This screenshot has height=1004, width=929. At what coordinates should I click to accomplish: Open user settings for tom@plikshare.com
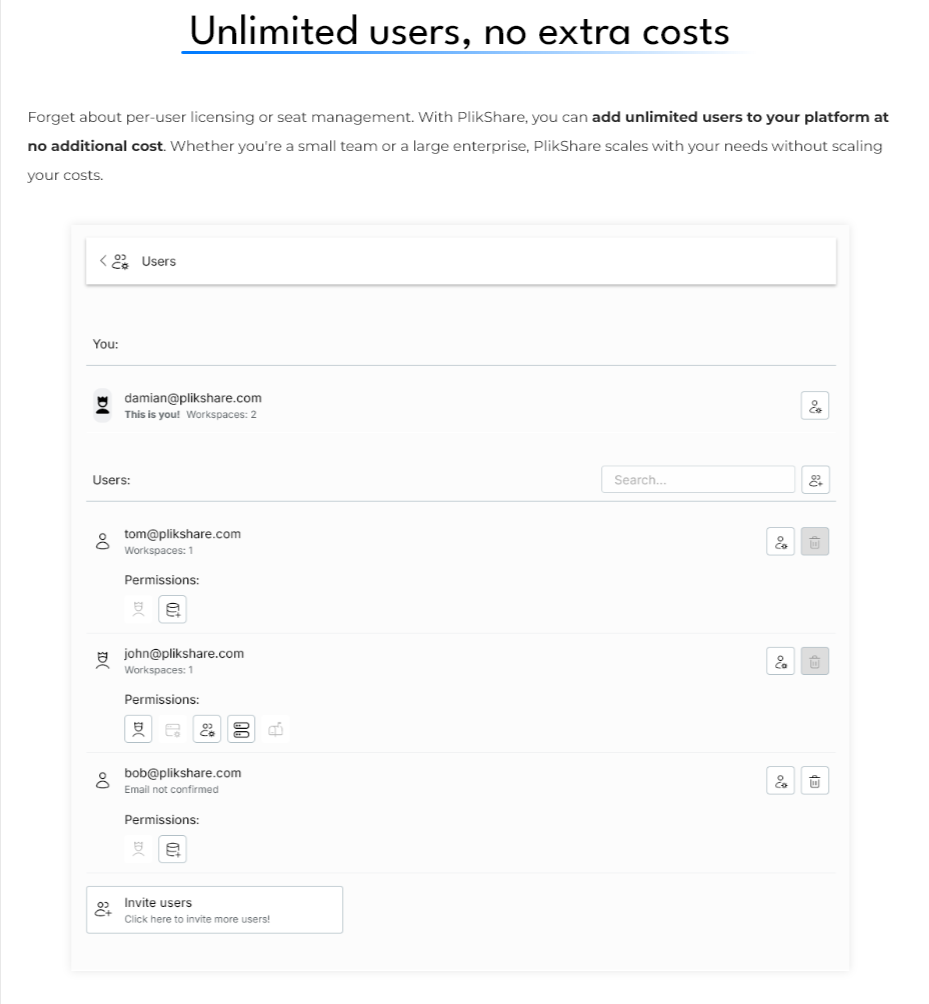(x=780, y=542)
